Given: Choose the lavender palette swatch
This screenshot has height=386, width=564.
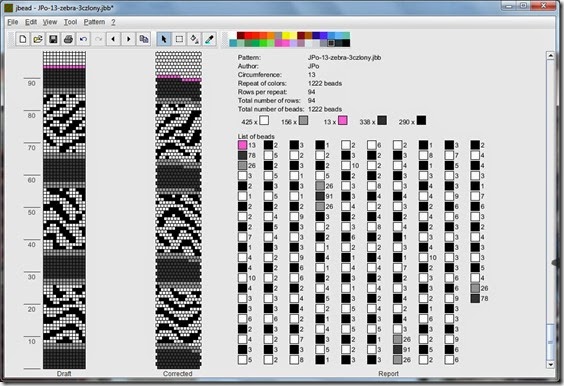Looking at the screenshot, I should 293,43.
